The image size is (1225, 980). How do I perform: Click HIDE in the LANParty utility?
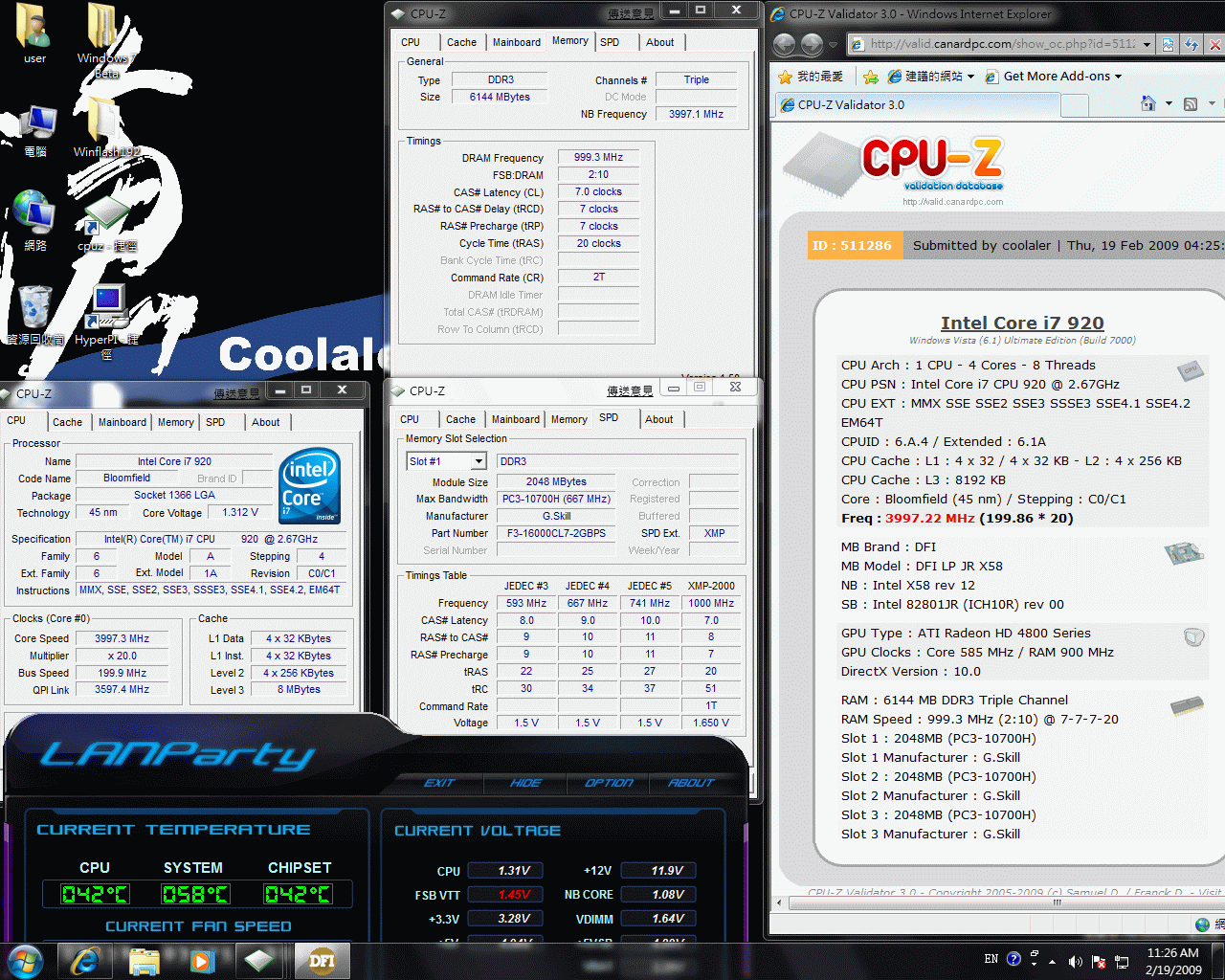[525, 783]
